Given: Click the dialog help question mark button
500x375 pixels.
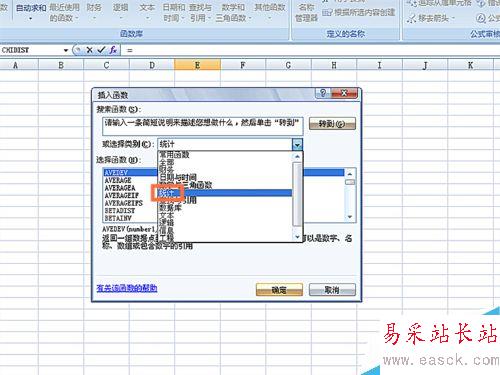Looking at the screenshot, I should click(x=323, y=93).
